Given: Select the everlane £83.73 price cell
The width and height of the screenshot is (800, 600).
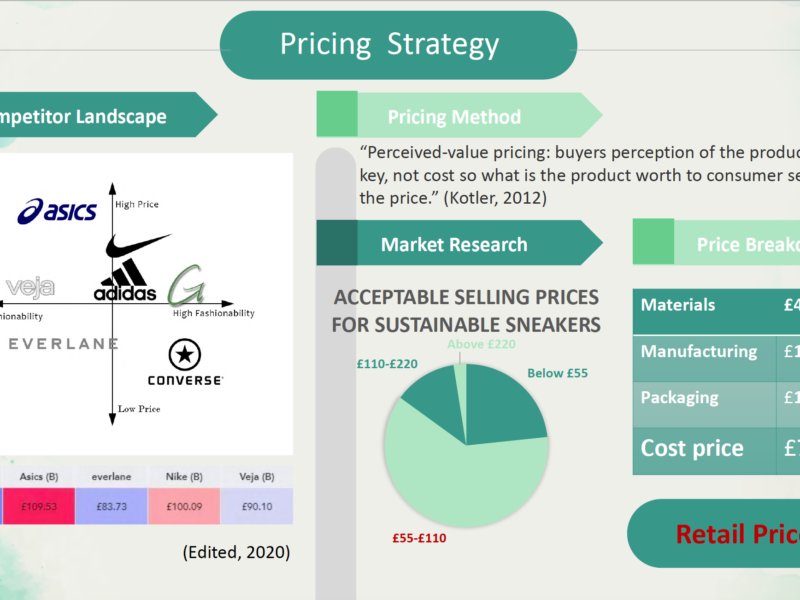Looking at the screenshot, I should click(x=111, y=506).
